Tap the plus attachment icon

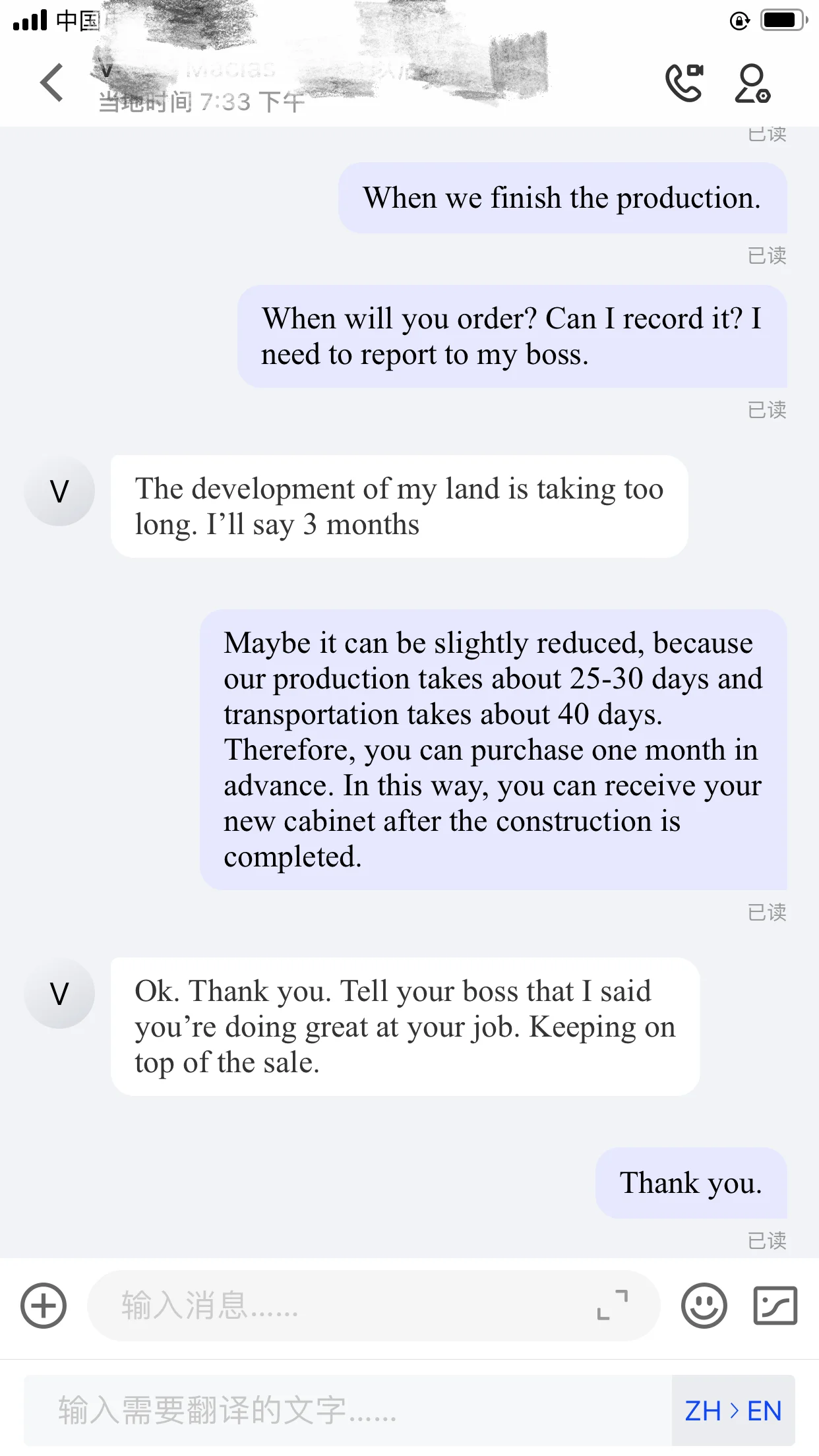44,1306
